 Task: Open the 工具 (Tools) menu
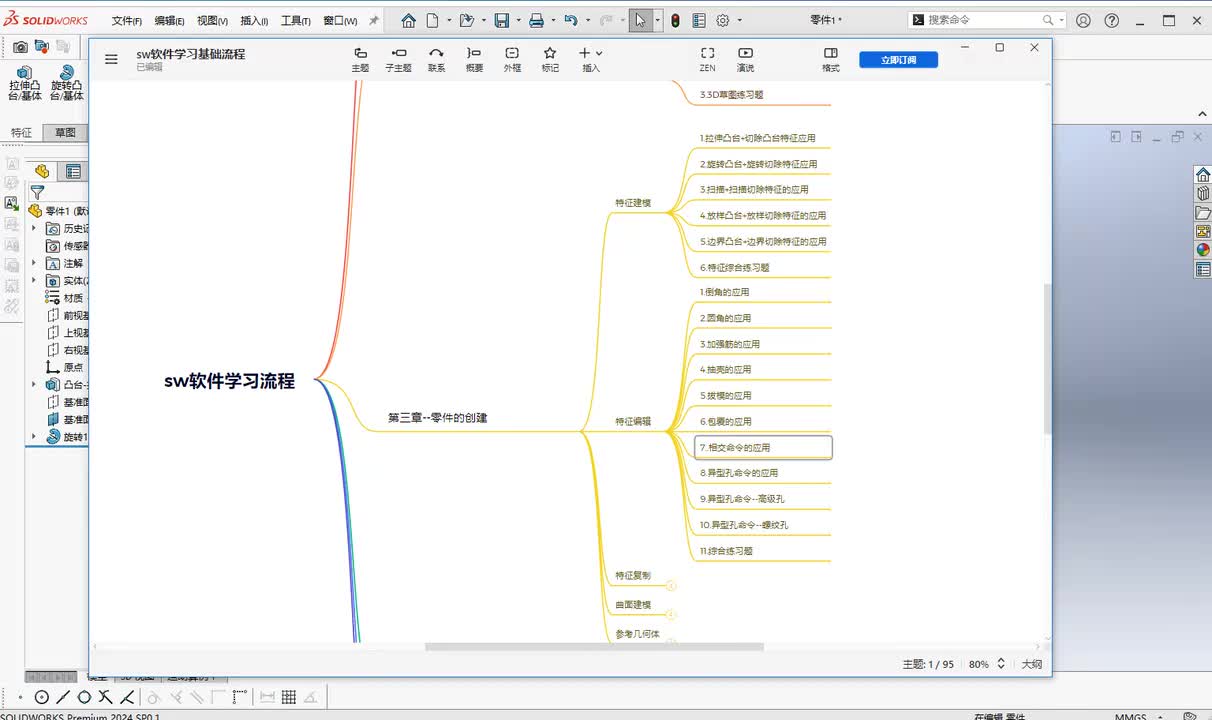pos(295,20)
